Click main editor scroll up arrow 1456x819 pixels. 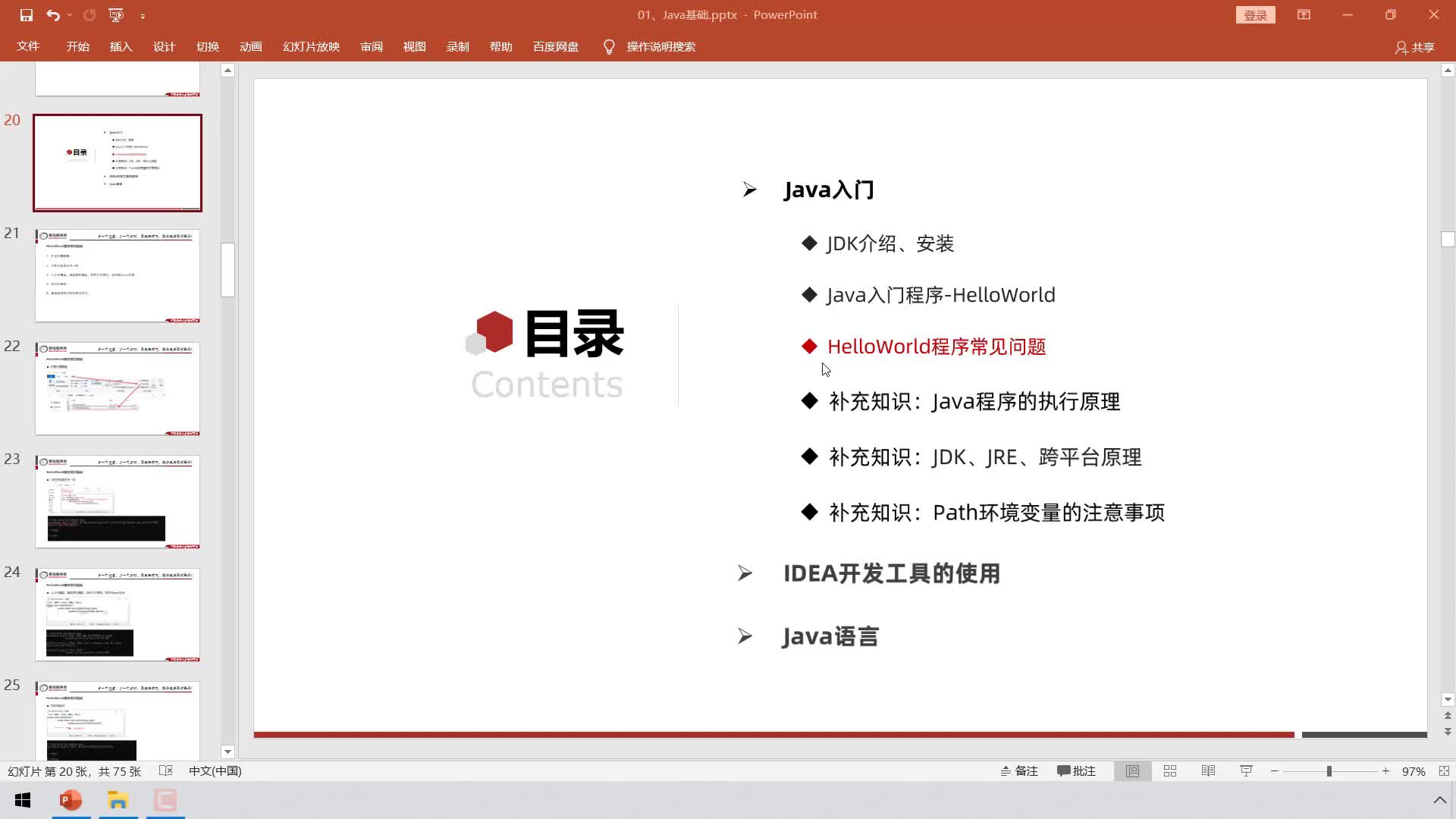[1448, 71]
